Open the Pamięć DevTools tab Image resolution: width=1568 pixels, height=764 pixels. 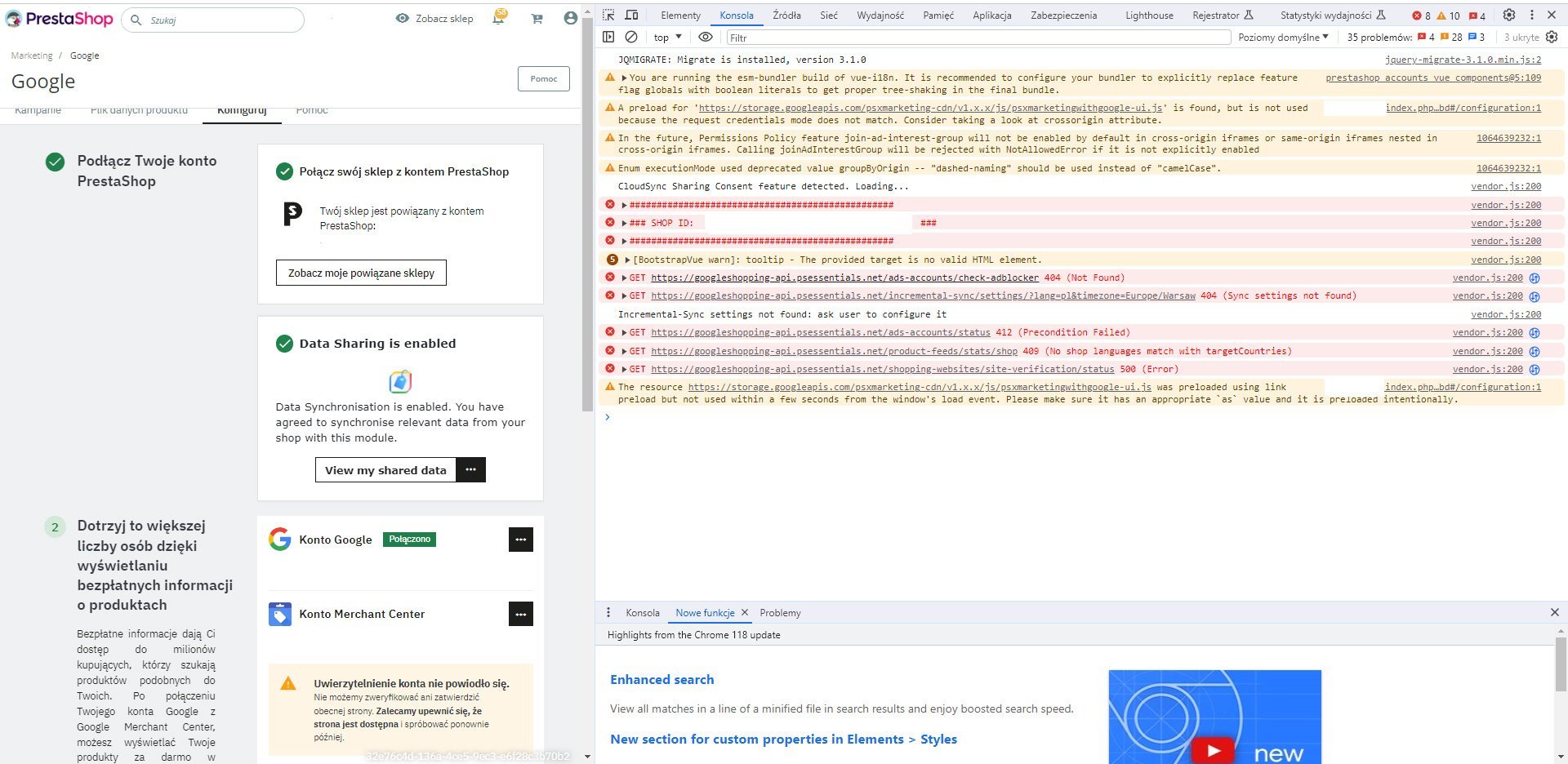click(938, 15)
